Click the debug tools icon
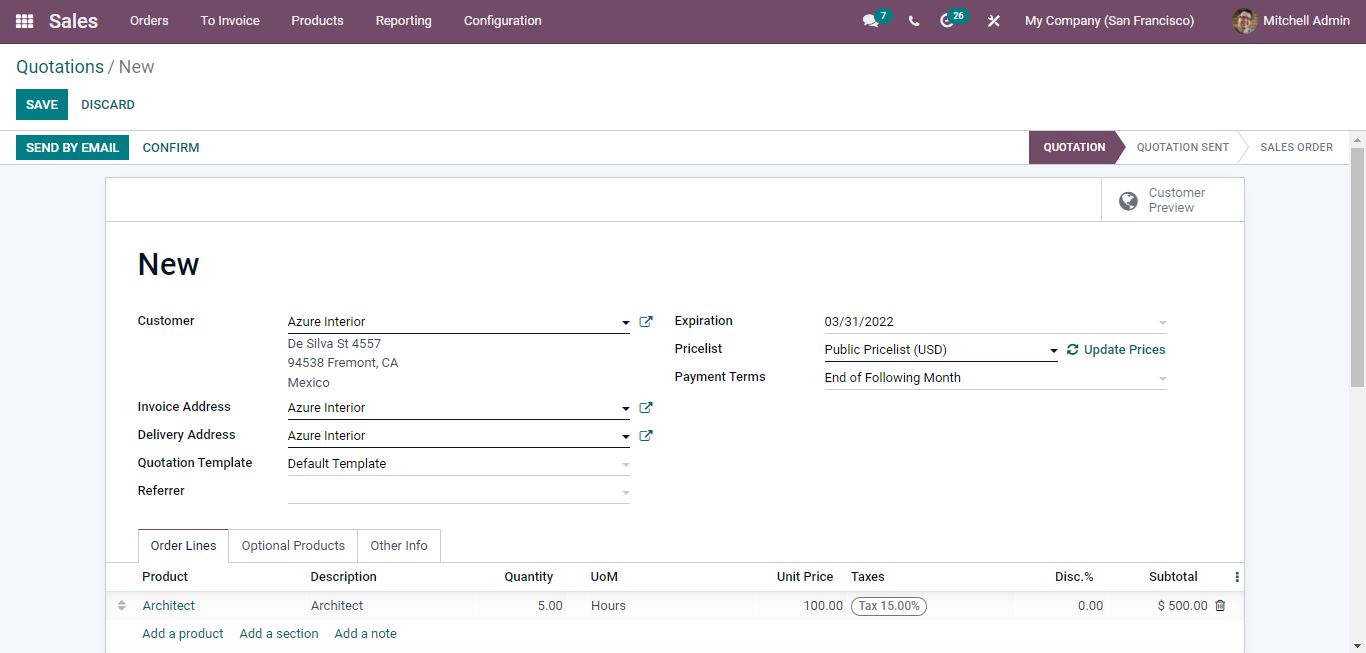 tap(993, 21)
